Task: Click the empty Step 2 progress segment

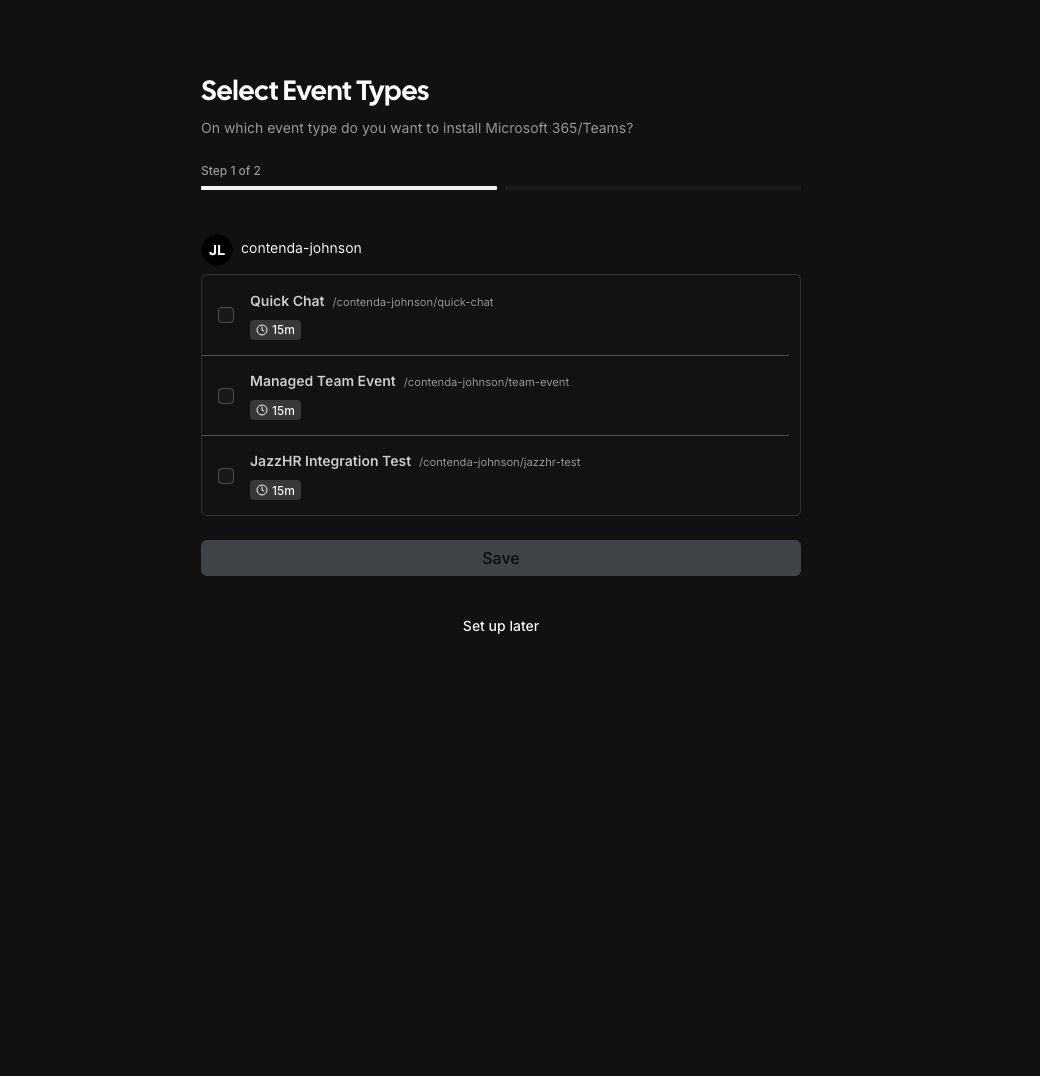Action: [x=652, y=188]
